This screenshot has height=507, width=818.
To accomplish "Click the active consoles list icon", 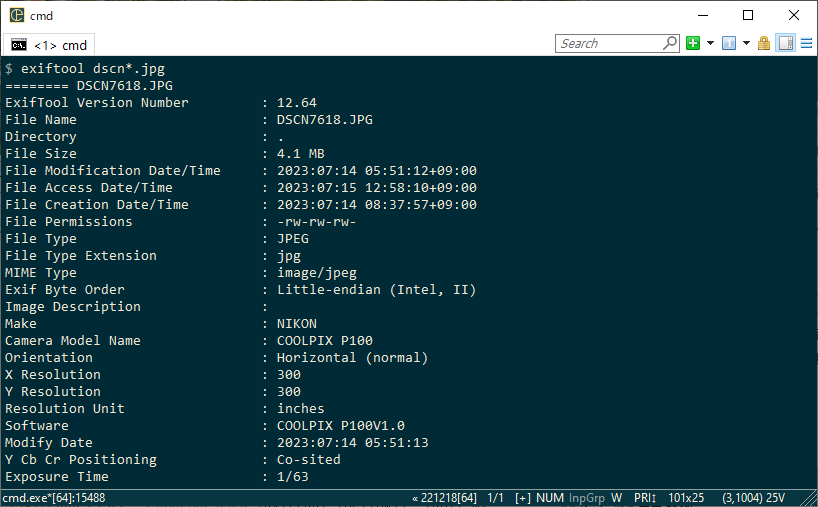I will coord(729,43).
